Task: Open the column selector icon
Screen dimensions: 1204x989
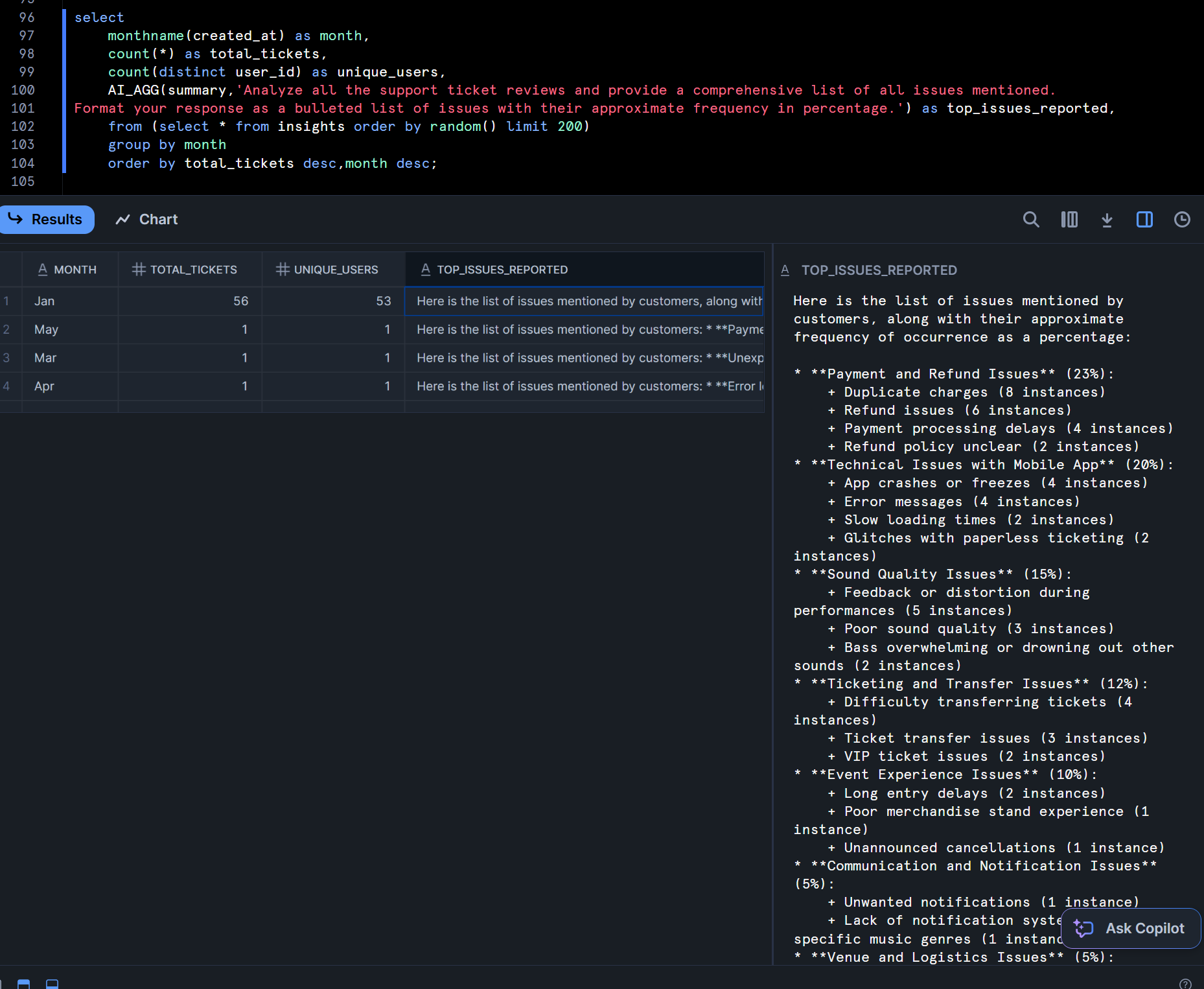Action: pos(1069,220)
